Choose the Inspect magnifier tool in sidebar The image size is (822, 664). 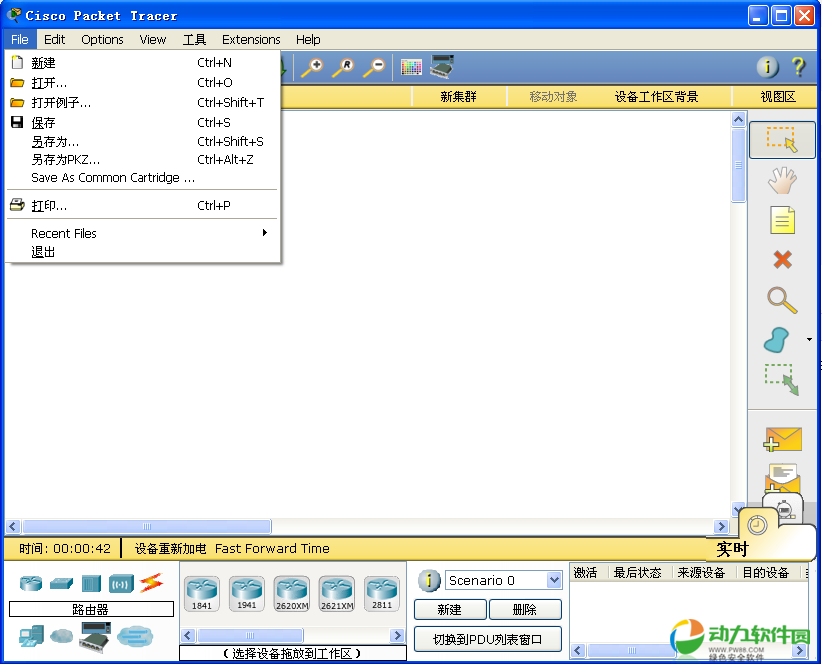782,300
